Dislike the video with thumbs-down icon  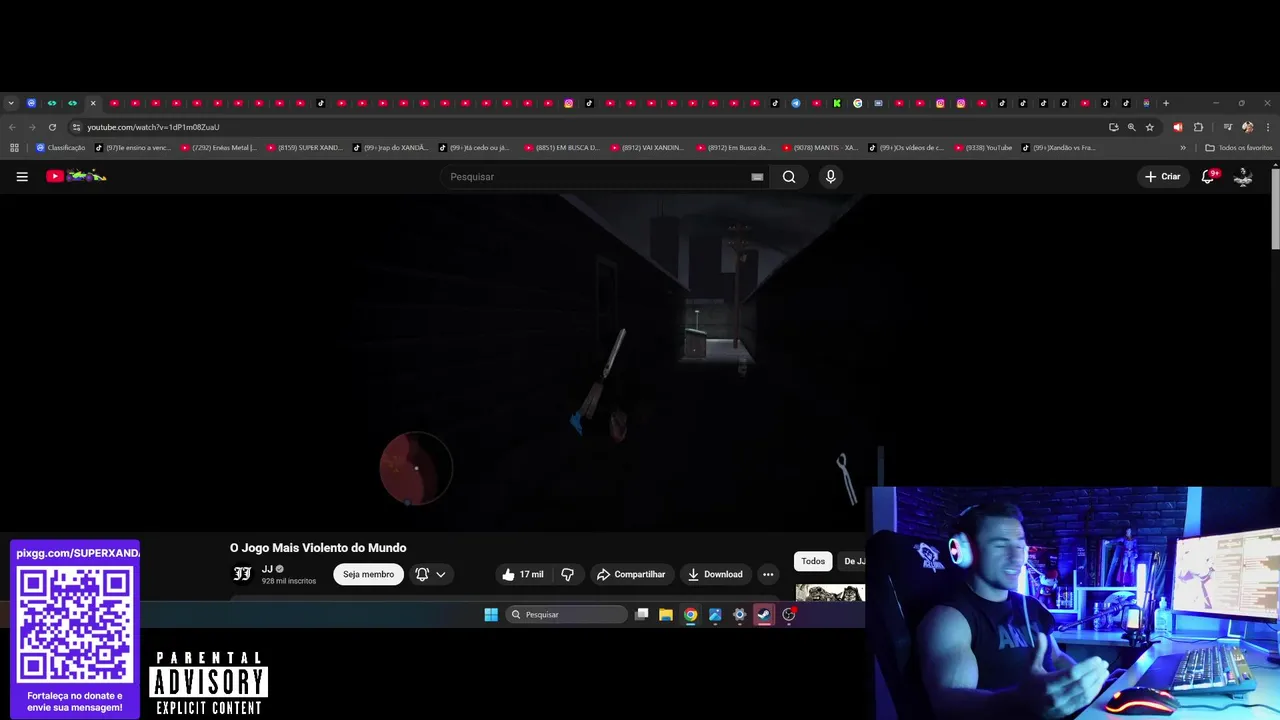click(567, 574)
